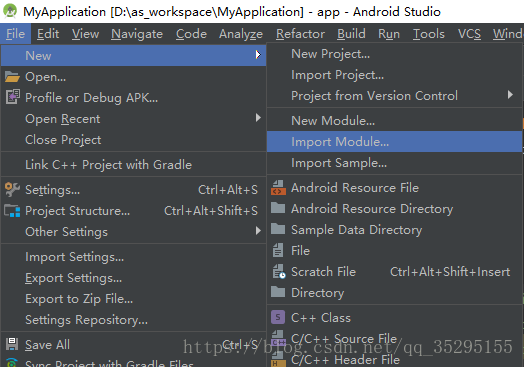Screen dimensions: 524x367
Task: Click Save All menu label
Action: 47,345
